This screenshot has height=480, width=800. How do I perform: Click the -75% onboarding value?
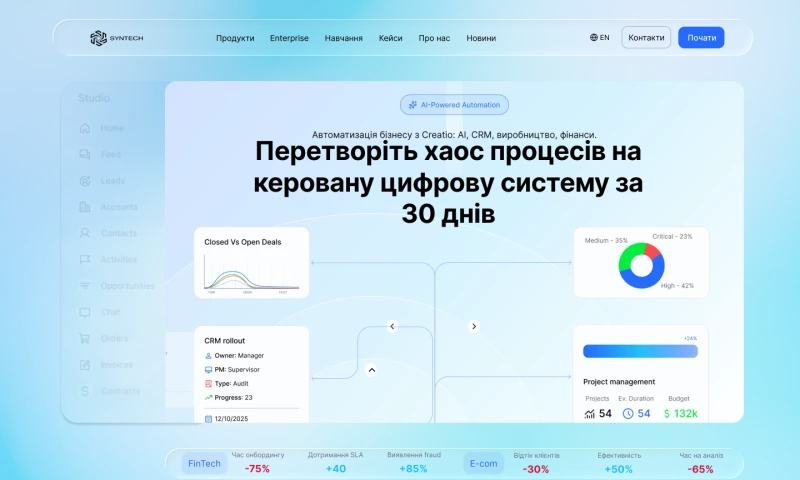coord(257,469)
